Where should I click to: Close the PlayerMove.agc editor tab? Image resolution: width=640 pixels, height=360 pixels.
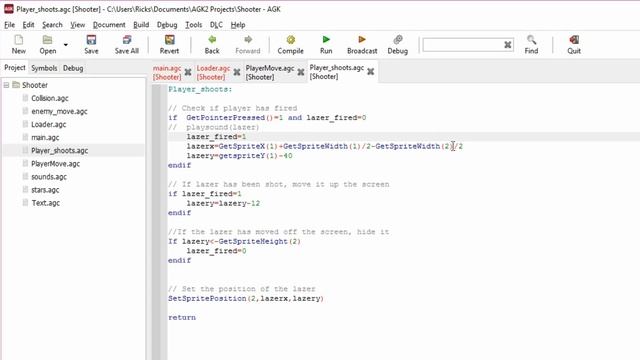pos(301,72)
